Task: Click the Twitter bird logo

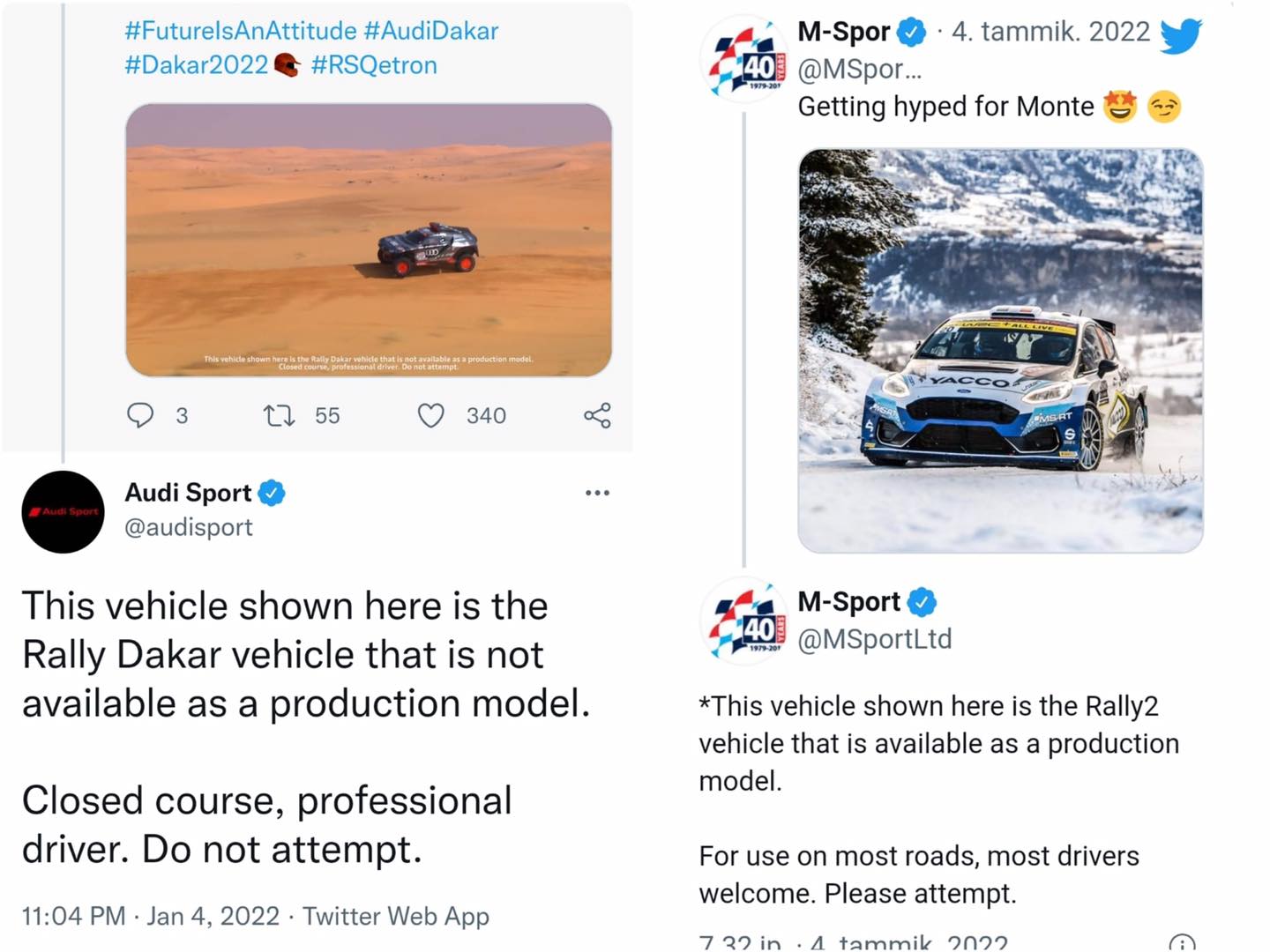Action: pos(1181,35)
